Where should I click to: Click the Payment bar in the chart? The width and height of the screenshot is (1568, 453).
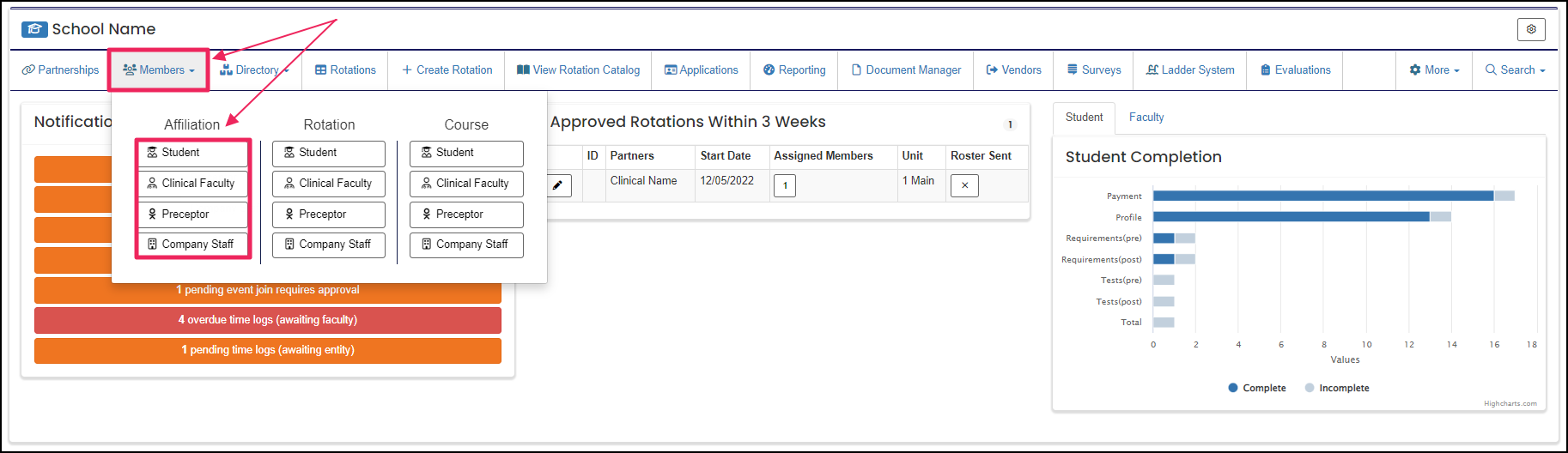[1323, 196]
